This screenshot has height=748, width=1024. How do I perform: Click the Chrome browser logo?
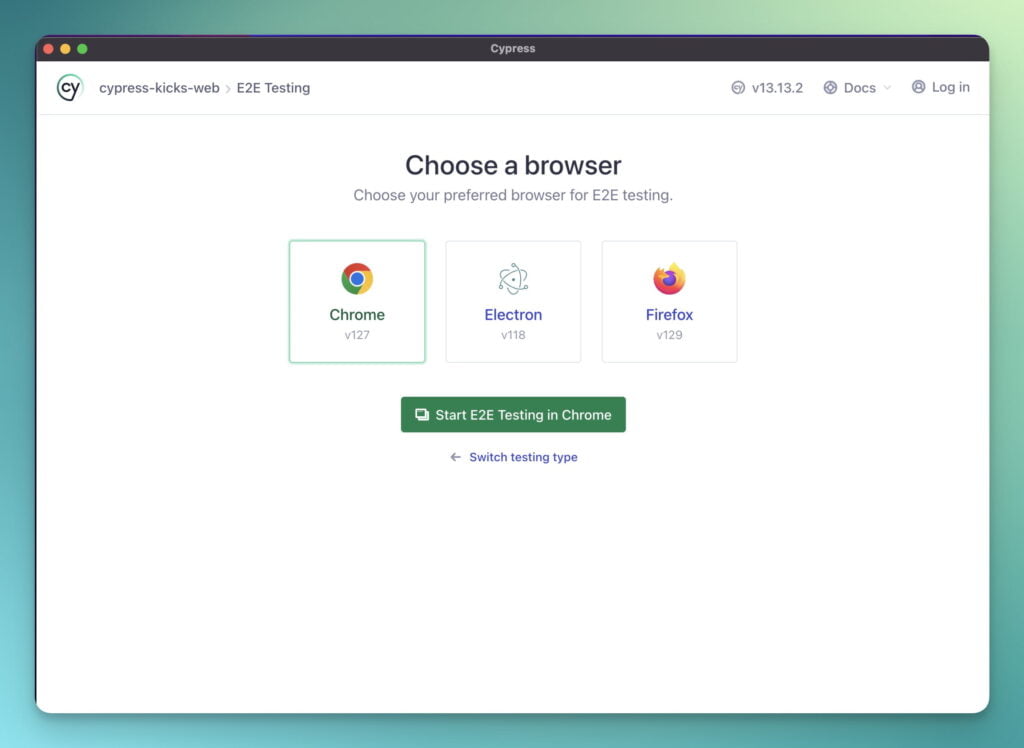click(357, 279)
